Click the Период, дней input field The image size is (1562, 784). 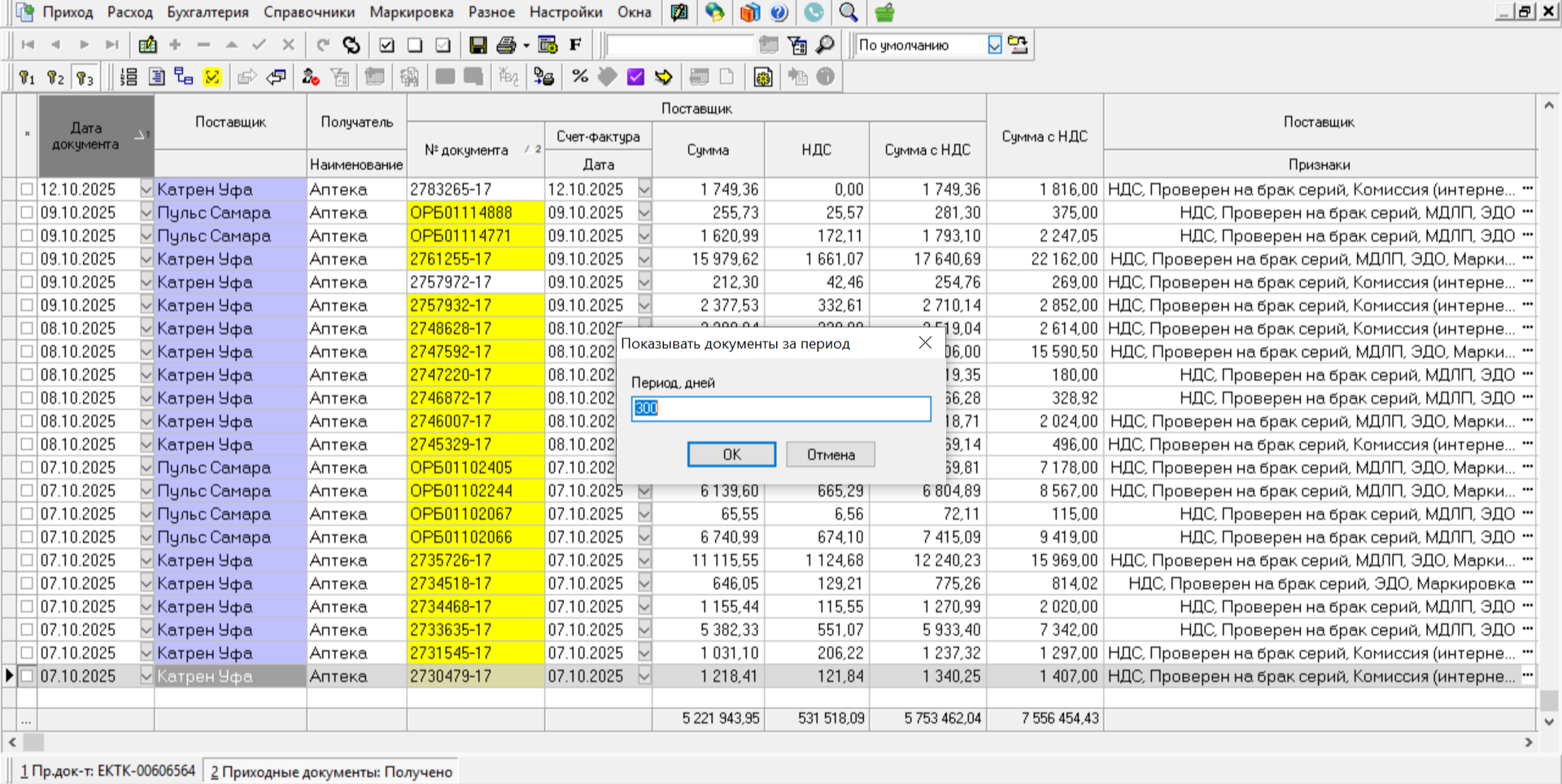pos(781,408)
